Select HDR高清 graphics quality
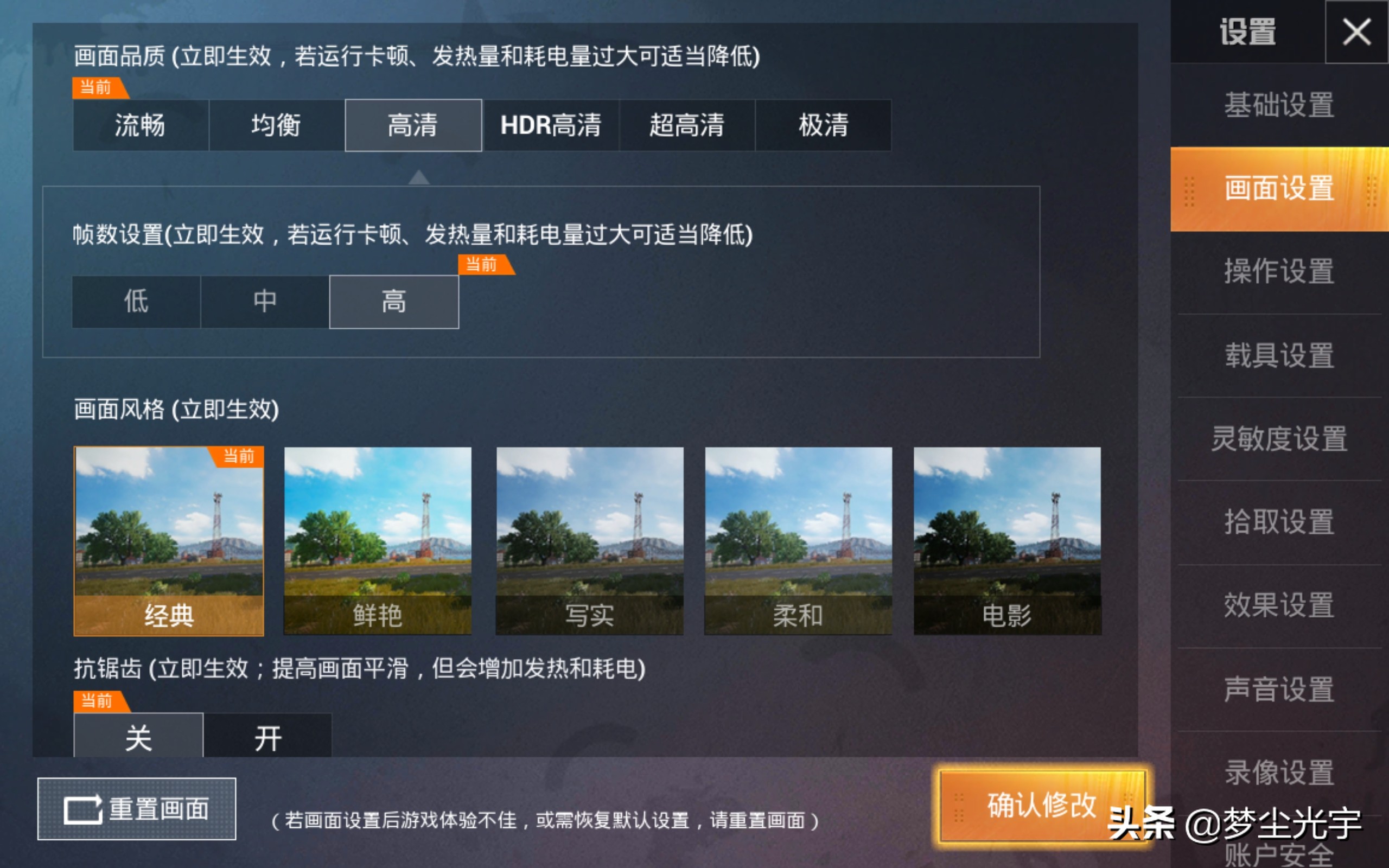Screen dimensions: 1389x868 (551, 125)
